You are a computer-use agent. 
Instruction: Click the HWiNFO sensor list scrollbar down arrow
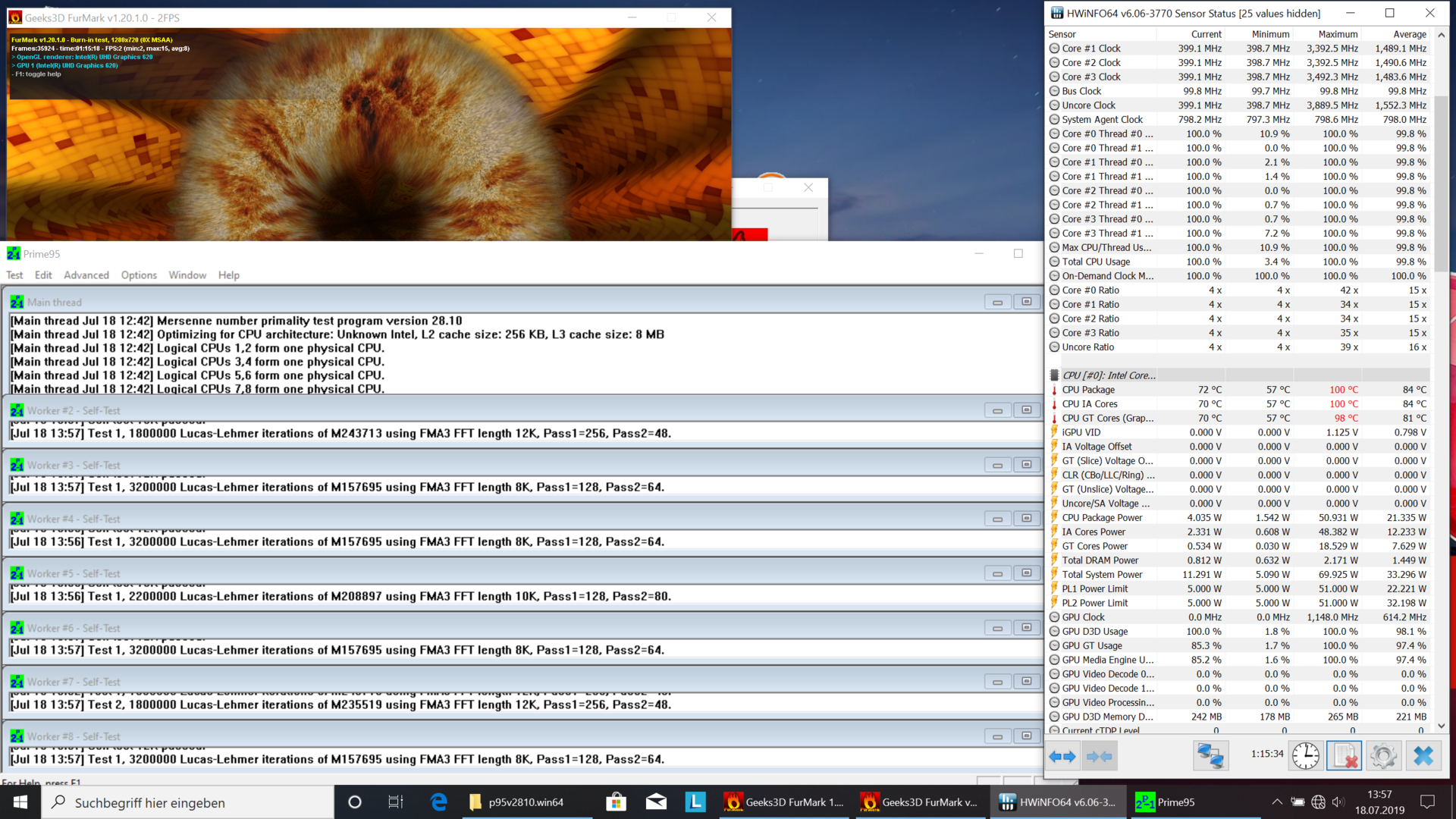[1441, 726]
